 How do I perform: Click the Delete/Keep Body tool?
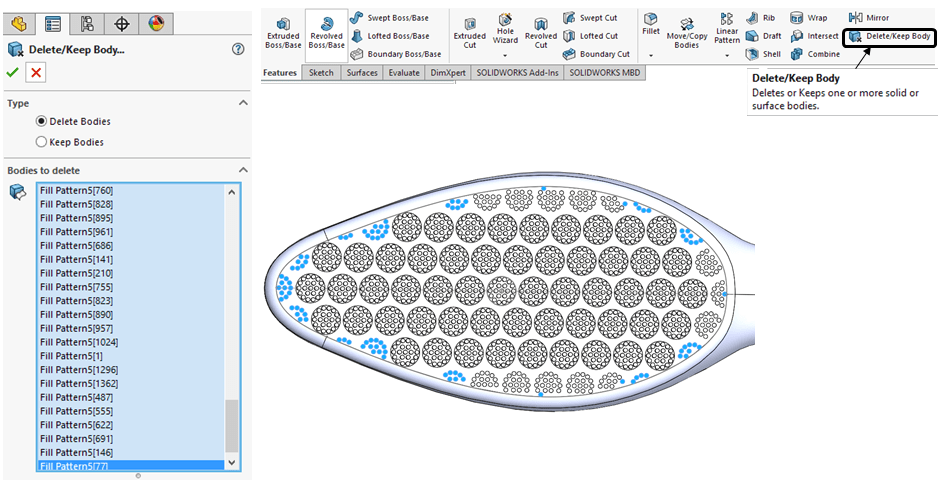coord(890,37)
